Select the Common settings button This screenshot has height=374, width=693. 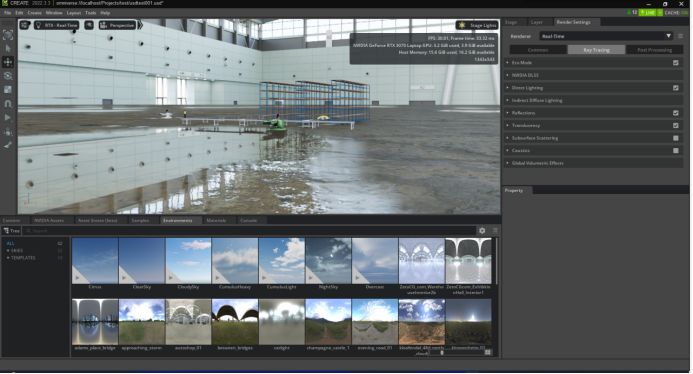pos(538,50)
